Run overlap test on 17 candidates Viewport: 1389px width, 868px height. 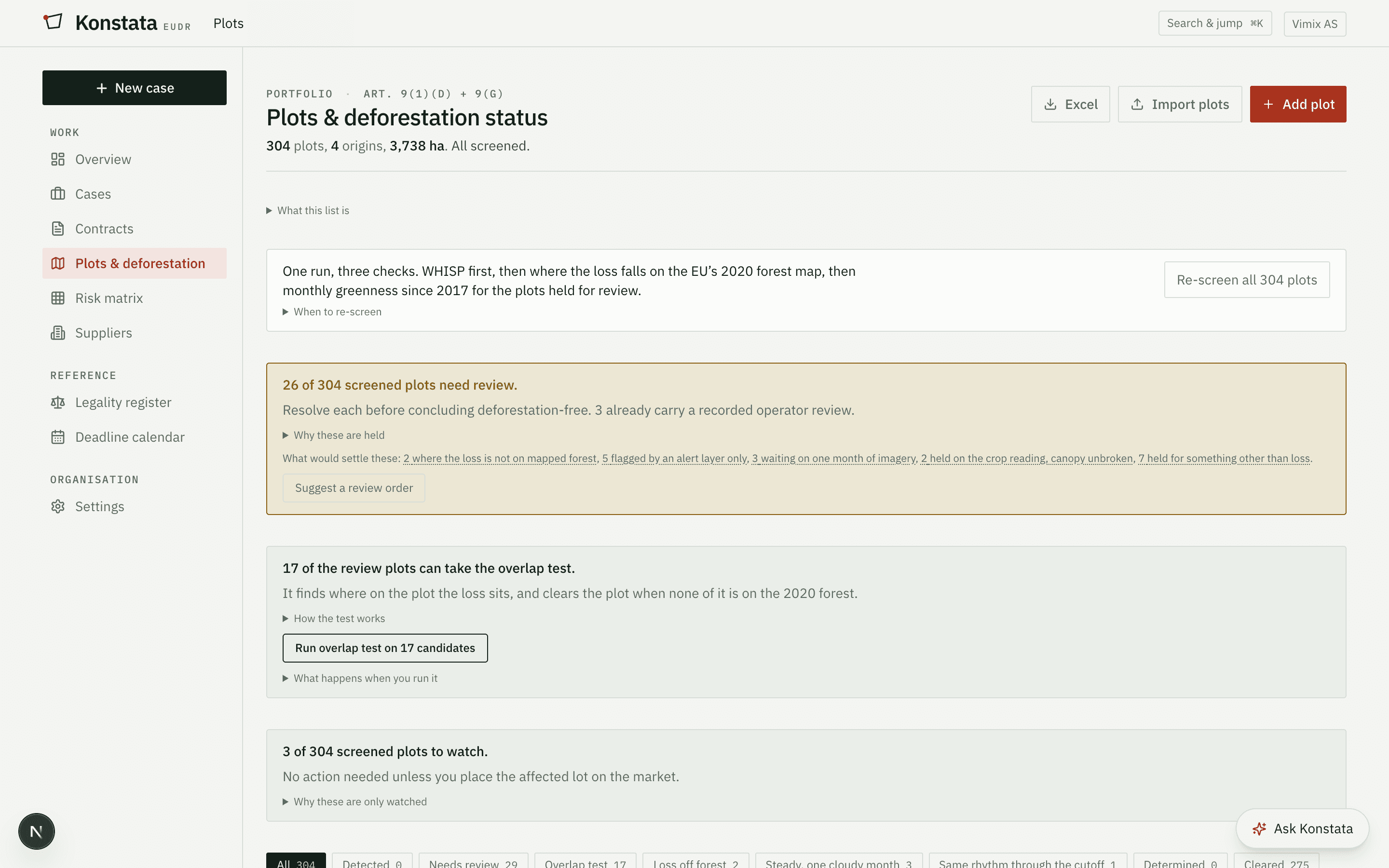[x=385, y=648]
